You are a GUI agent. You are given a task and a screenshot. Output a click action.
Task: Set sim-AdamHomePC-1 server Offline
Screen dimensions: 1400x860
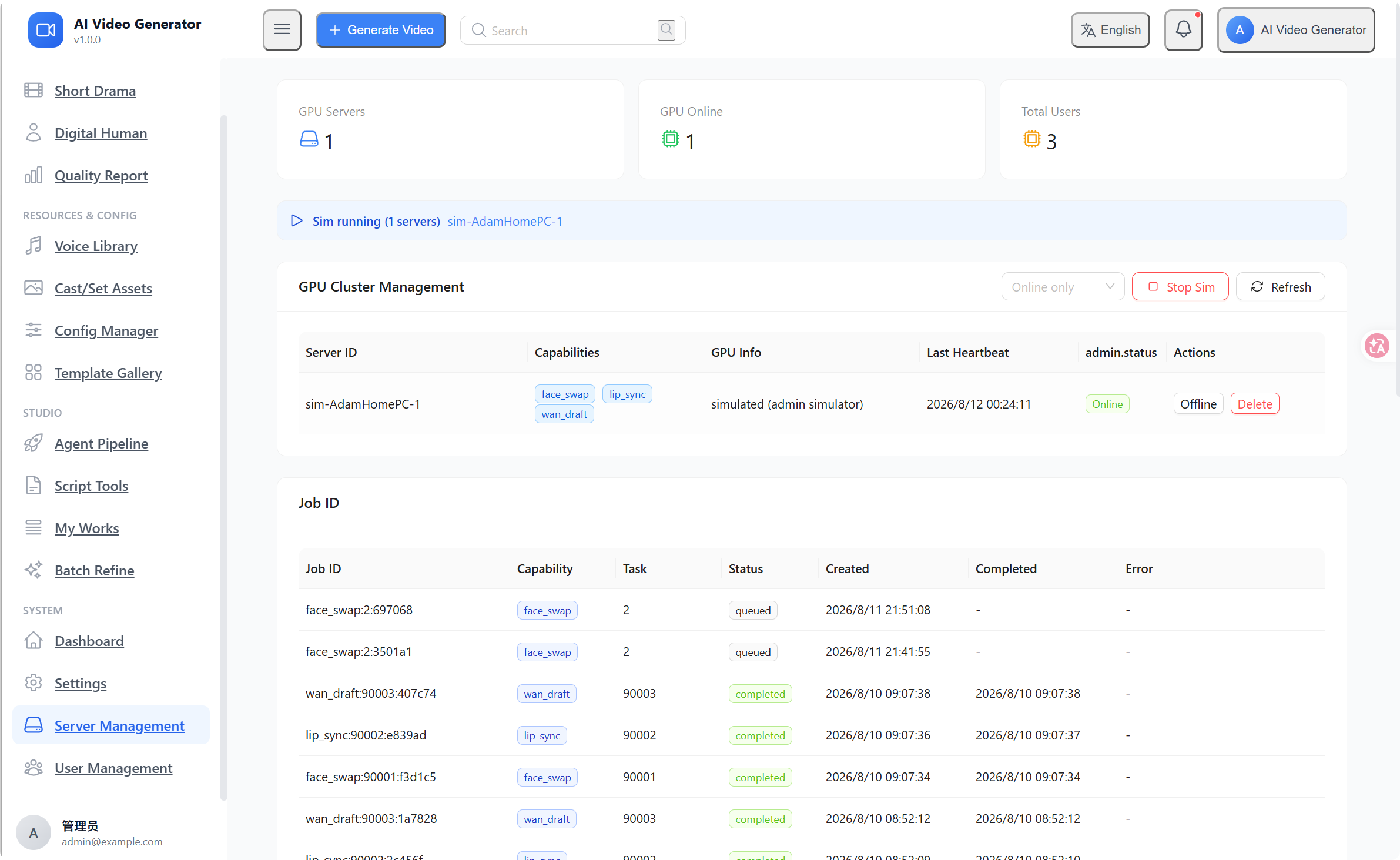point(1198,404)
